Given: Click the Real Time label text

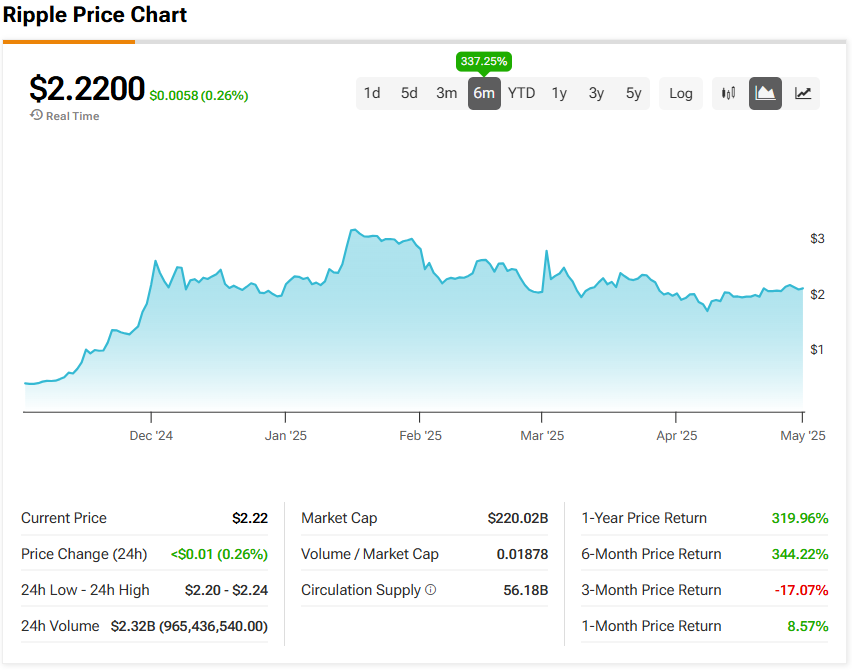Looking at the screenshot, I should [x=73, y=116].
